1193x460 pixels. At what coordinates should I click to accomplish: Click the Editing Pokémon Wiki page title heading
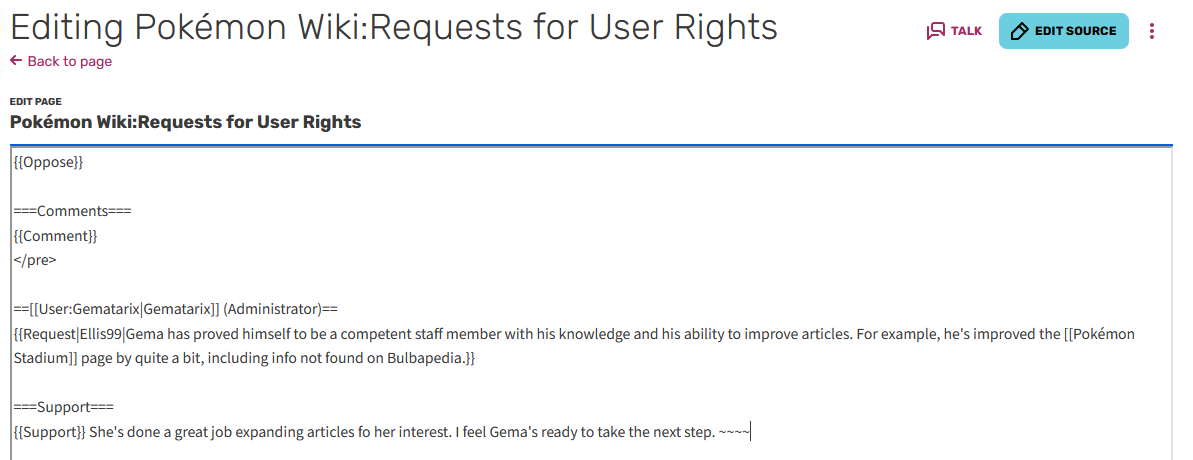[x=394, y=27]
